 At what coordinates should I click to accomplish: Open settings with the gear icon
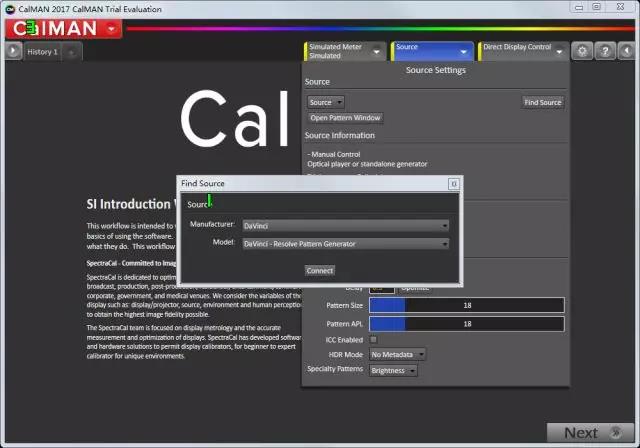point(582,51)
